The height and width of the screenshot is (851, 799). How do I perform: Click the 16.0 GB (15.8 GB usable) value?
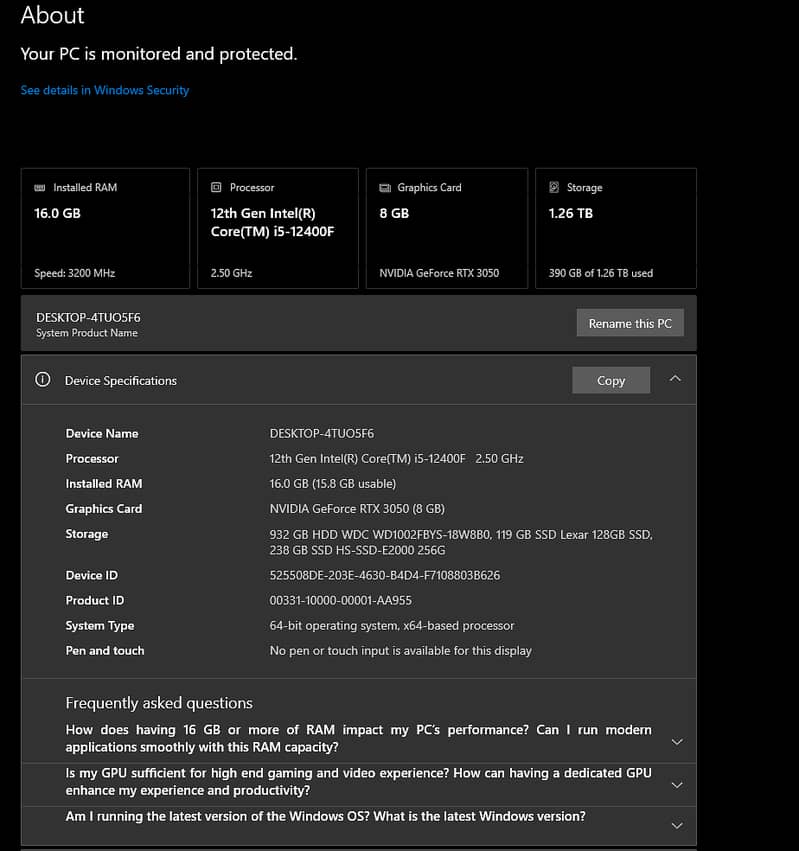point(333,484)
